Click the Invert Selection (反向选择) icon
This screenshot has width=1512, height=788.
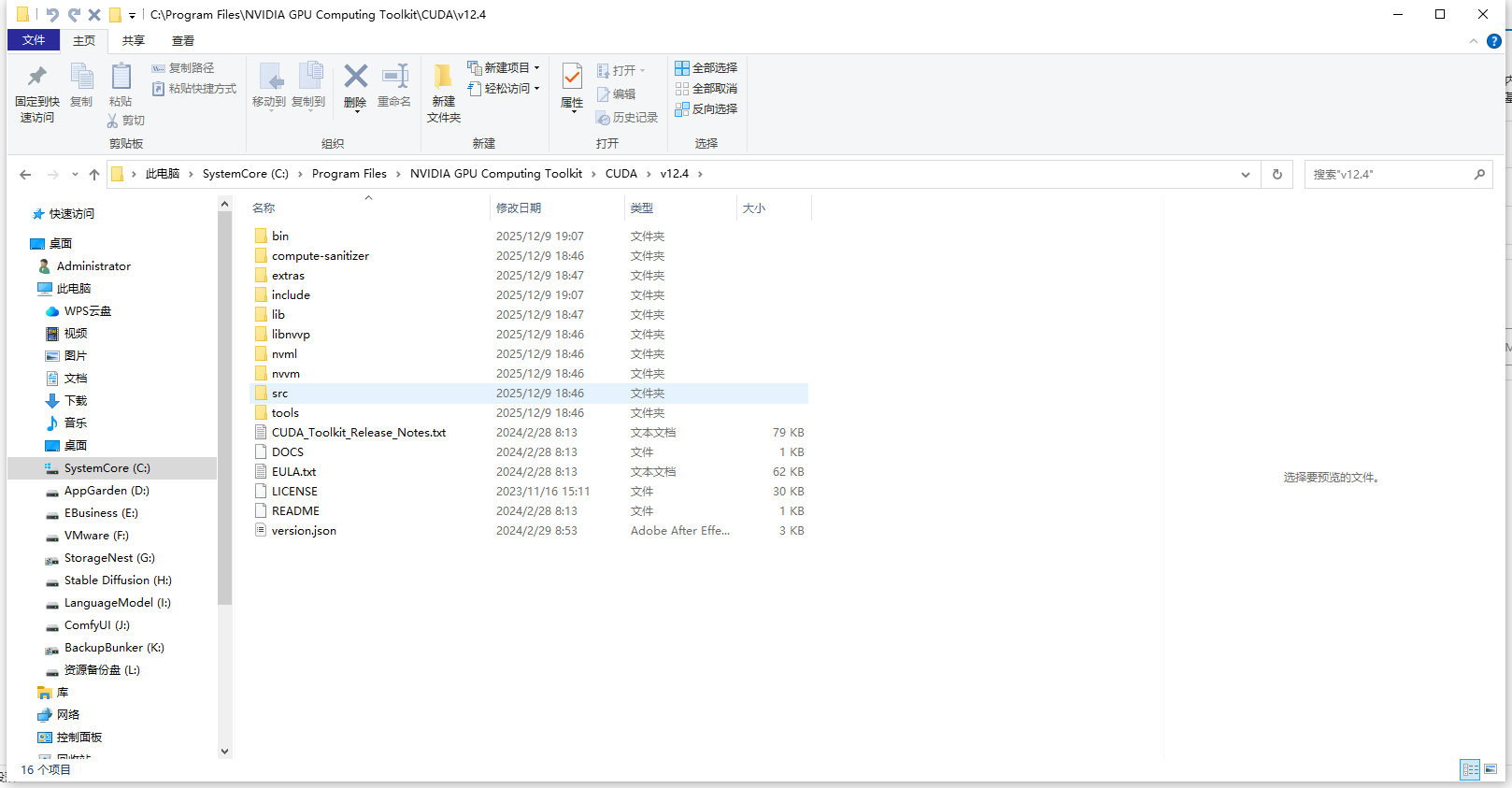[682, 109]
